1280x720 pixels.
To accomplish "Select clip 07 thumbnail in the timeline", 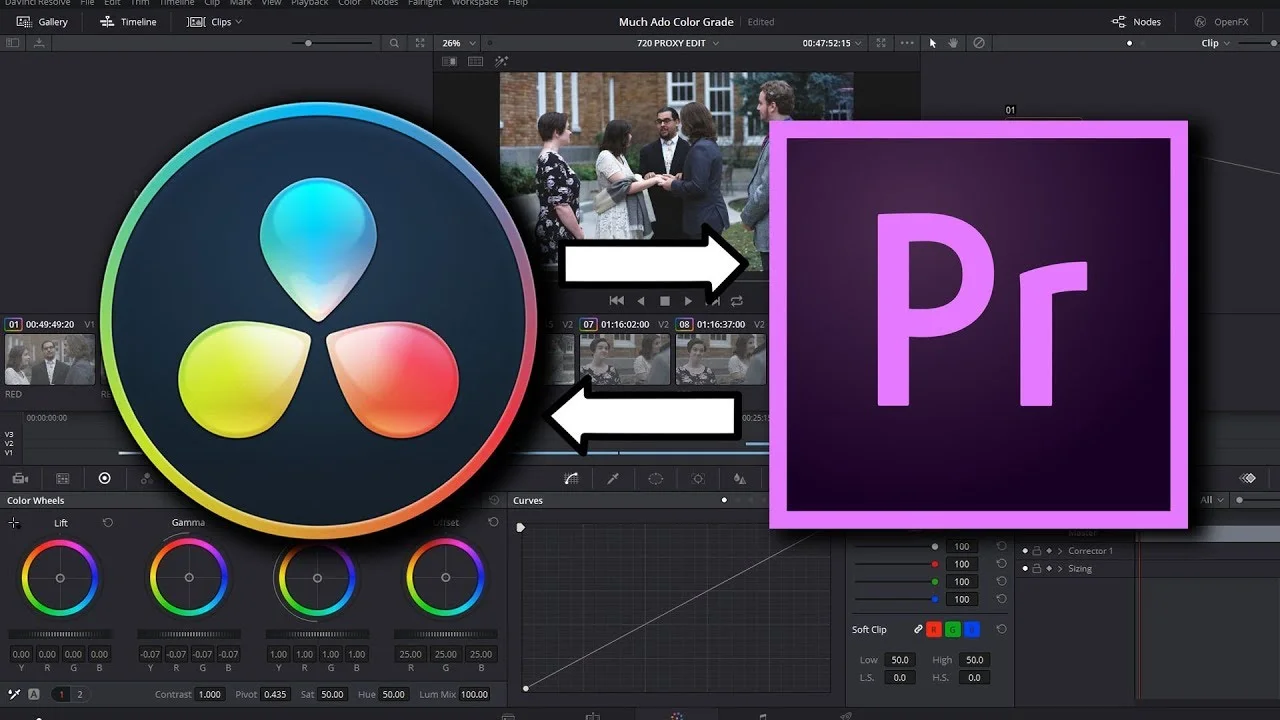I will point(624,360).
